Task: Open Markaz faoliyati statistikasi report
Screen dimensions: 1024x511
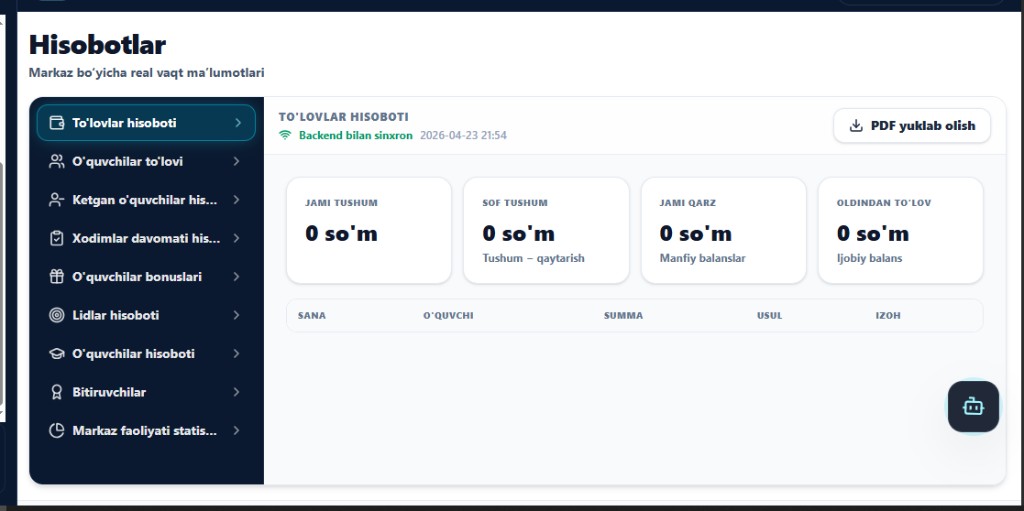Action: coord(146,431)
